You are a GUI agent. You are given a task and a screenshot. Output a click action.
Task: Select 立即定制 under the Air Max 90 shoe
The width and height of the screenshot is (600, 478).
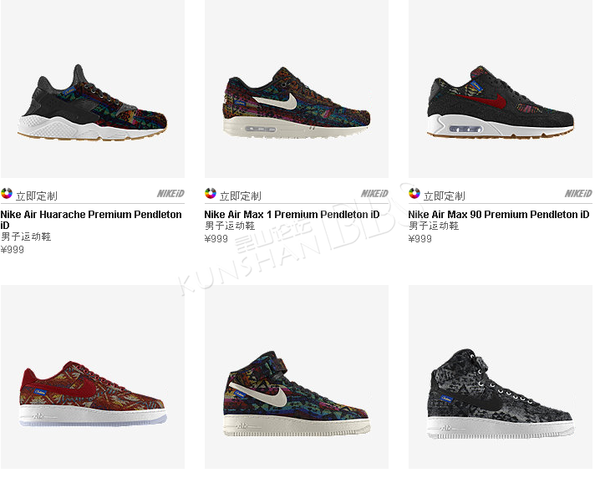tap(445, 196)
